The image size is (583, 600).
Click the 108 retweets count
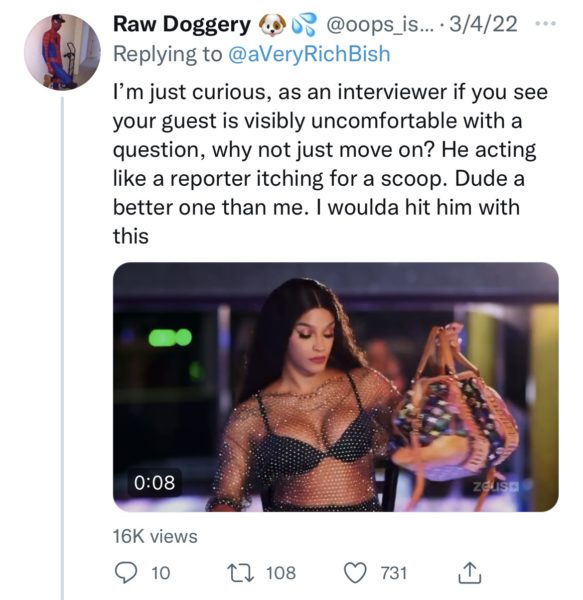(x=281, y=573)
